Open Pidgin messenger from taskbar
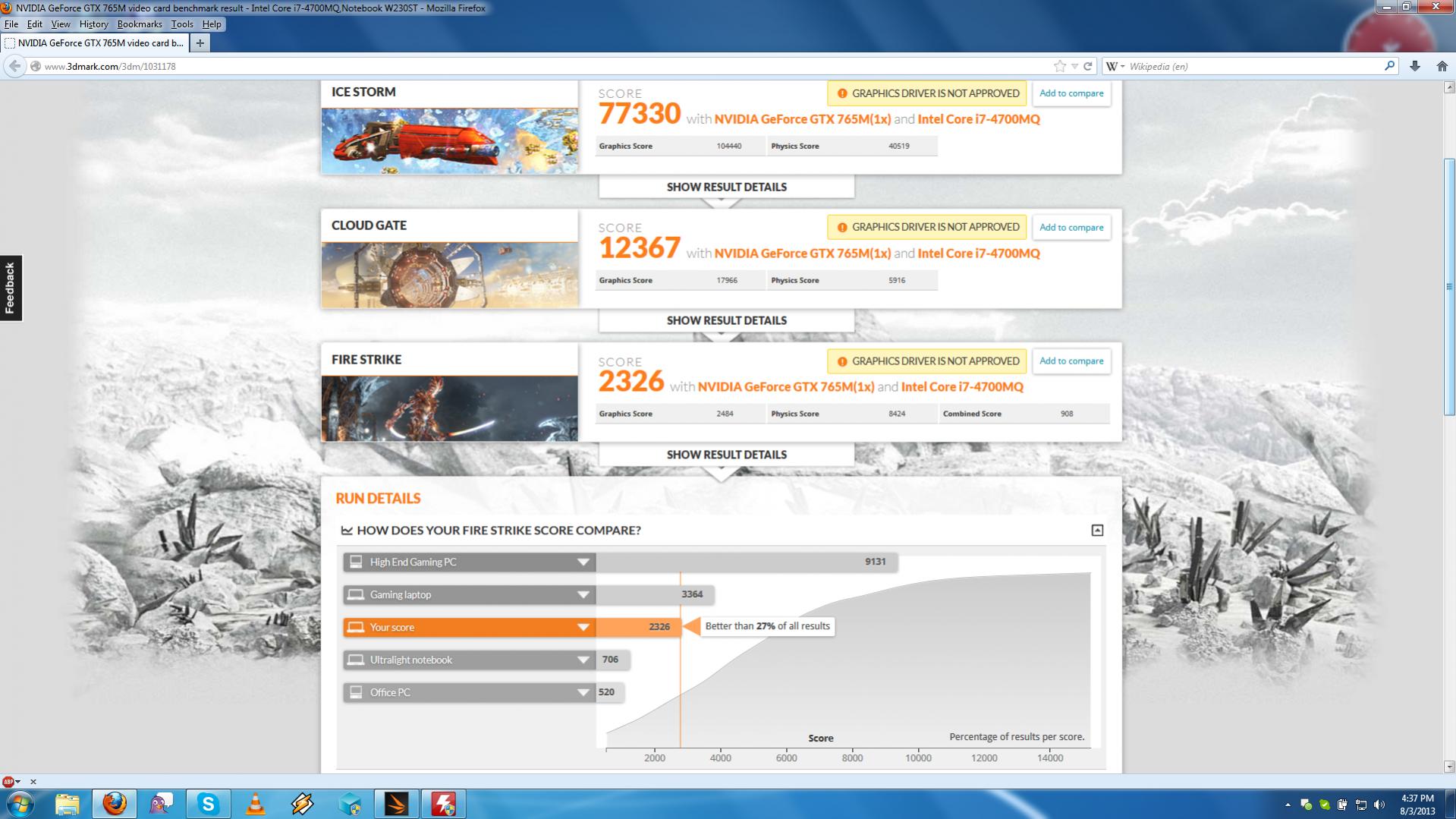Image resolution: width=1456 pixels, height=819 pixels. (161, 804)
